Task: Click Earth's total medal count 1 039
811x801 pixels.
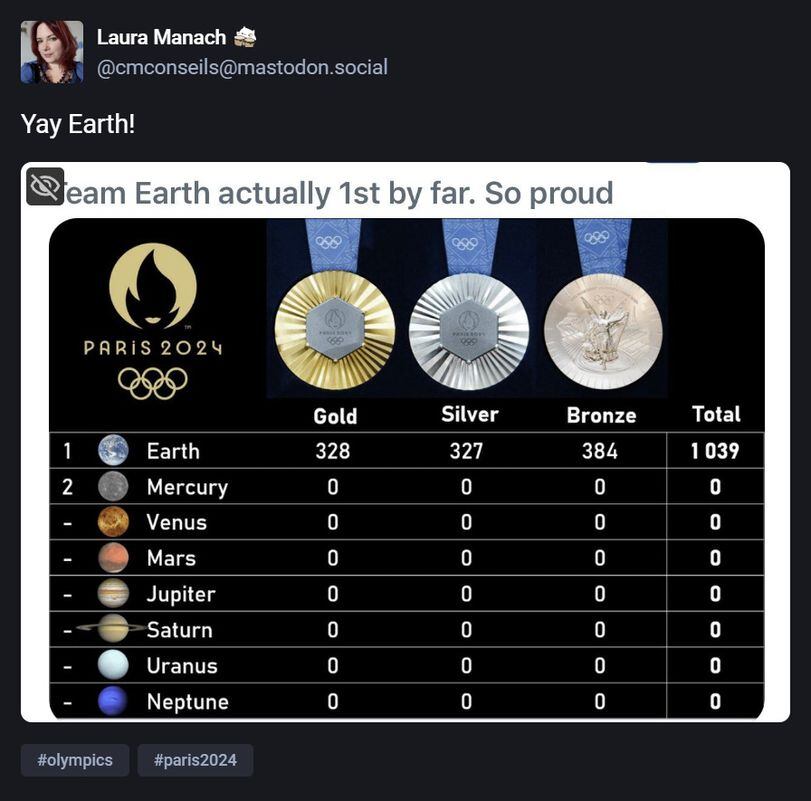Action: (715, 451)
